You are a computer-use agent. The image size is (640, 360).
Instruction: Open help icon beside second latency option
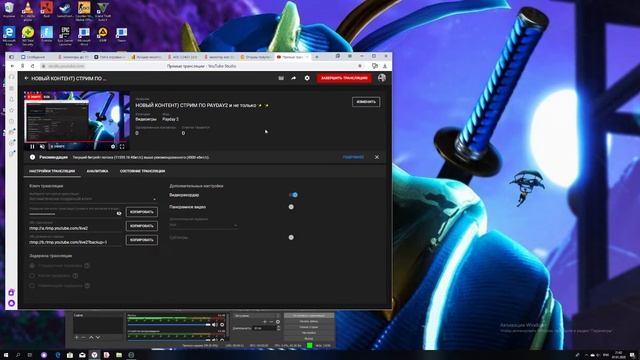click(75, 276)
